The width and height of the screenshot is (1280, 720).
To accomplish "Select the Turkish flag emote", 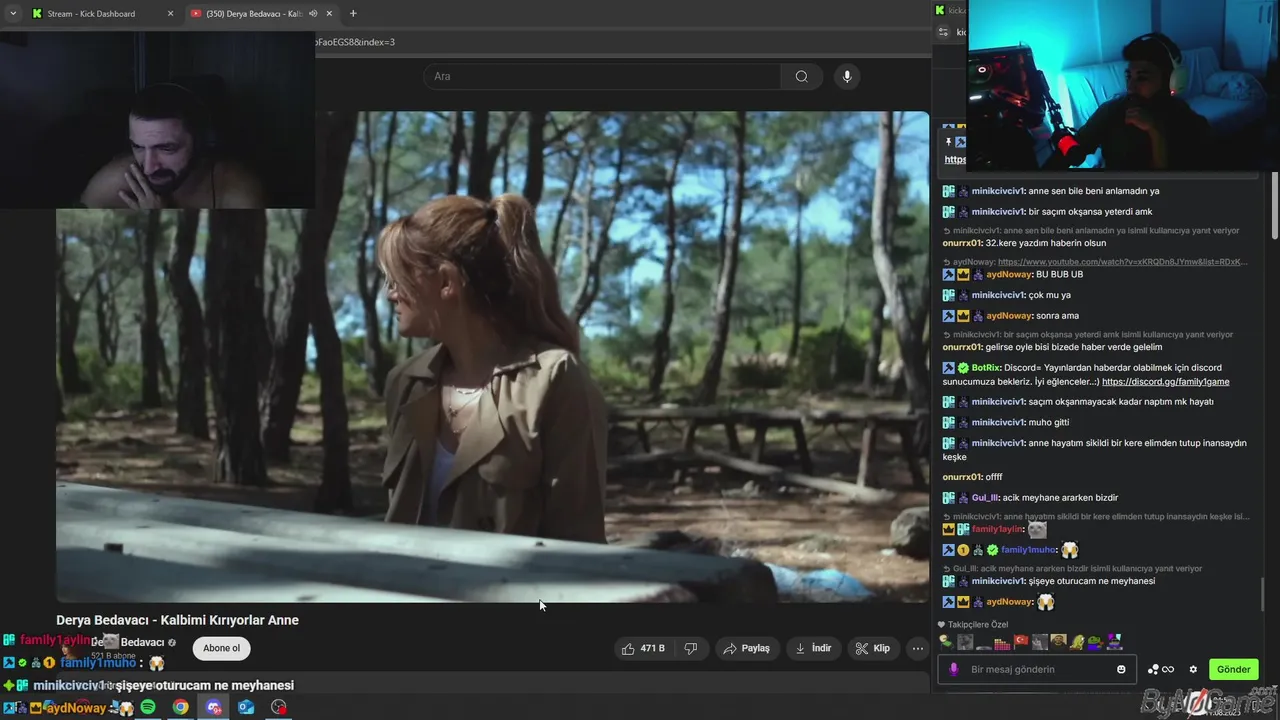I will tap(1021, 642).
